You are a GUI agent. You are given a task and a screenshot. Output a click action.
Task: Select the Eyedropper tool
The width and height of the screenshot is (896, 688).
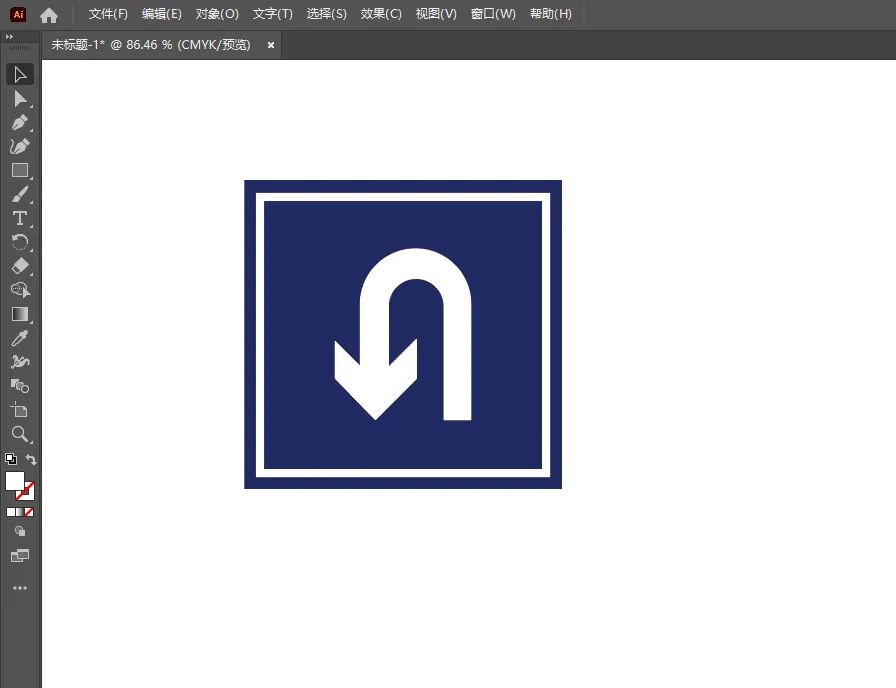20,338
